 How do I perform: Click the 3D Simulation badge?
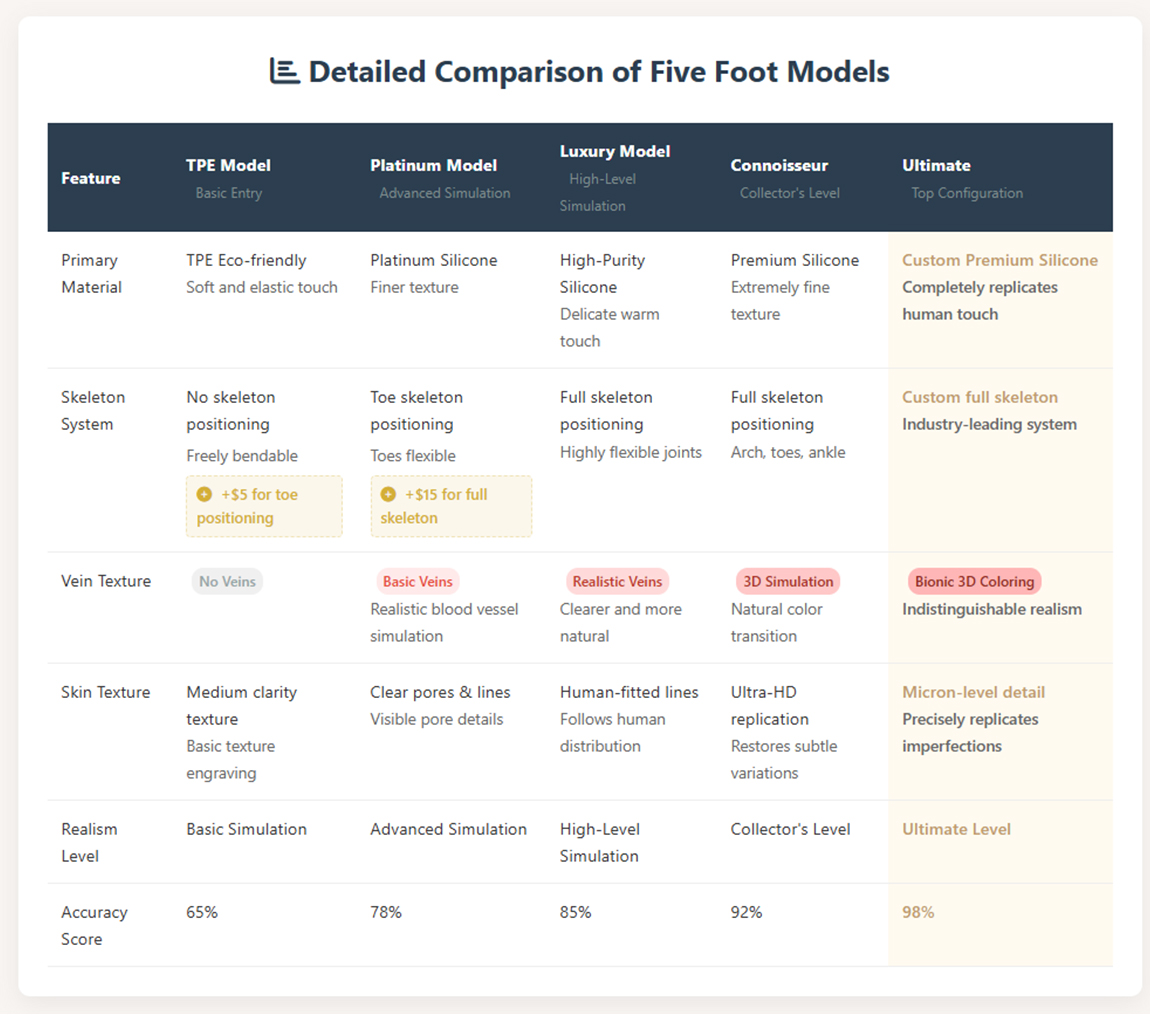(787, 581)
